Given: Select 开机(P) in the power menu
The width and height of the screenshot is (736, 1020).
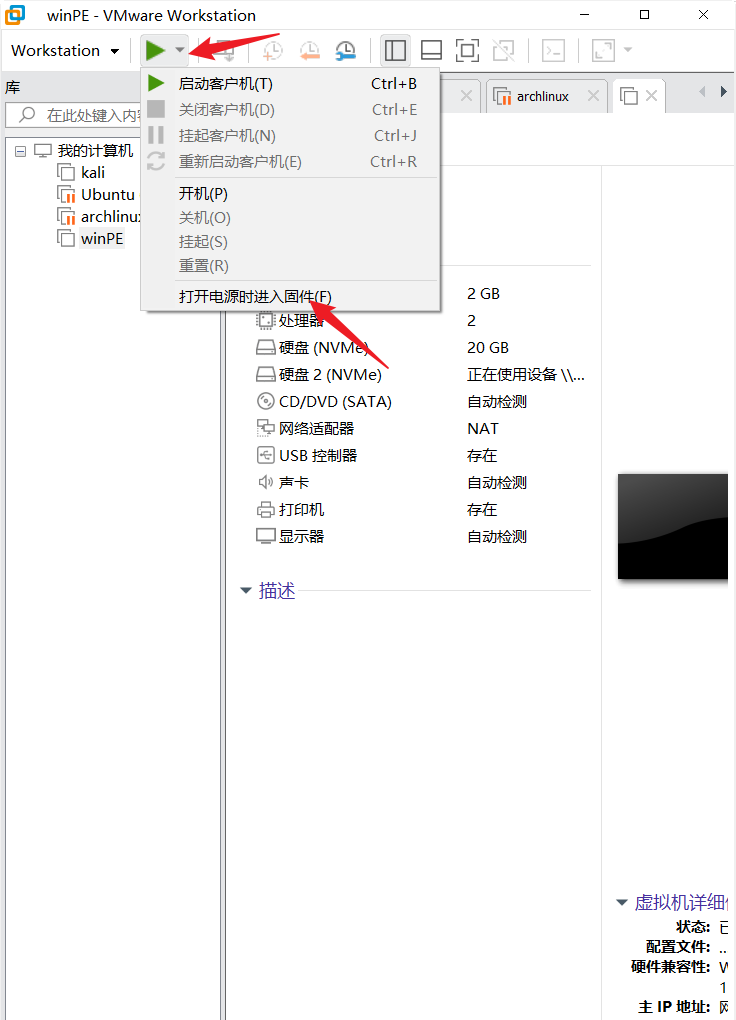Looking at the screenshot, I should pyautogui.click(x=203, y=194).
